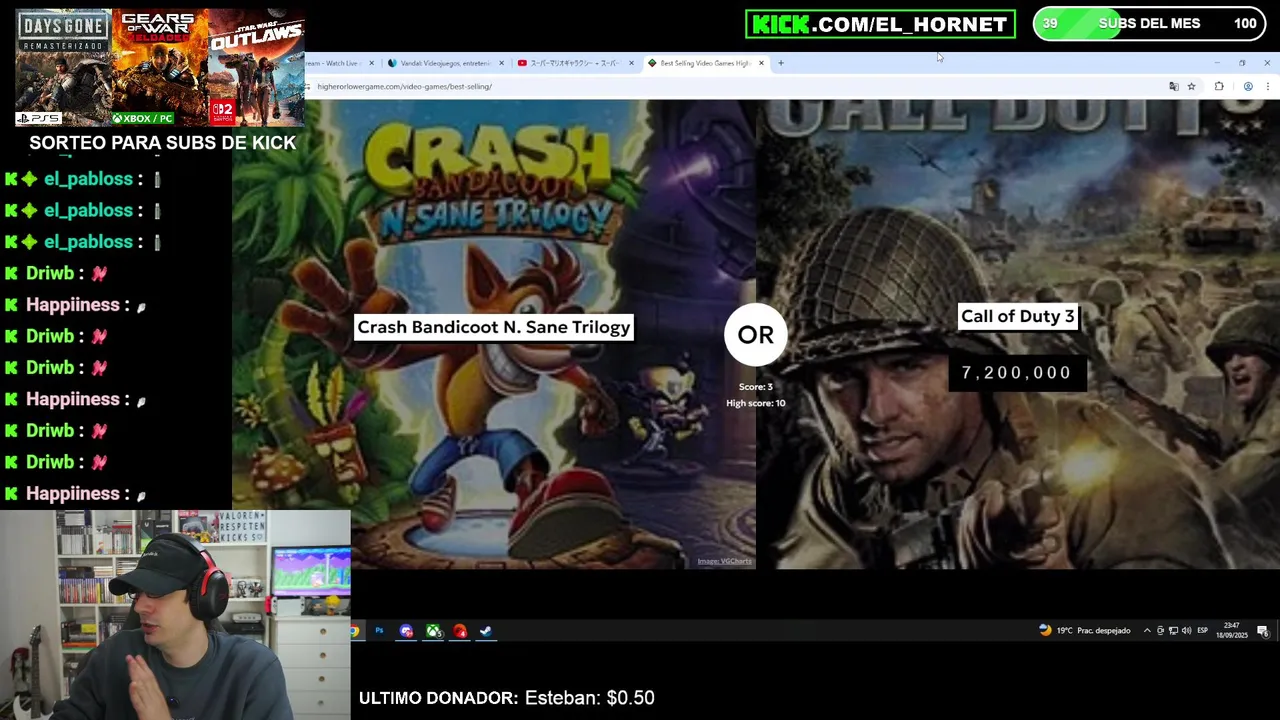1280x720 pixels.
Task: Switch the ESP keyboard language
Action: coord(1202,630)
